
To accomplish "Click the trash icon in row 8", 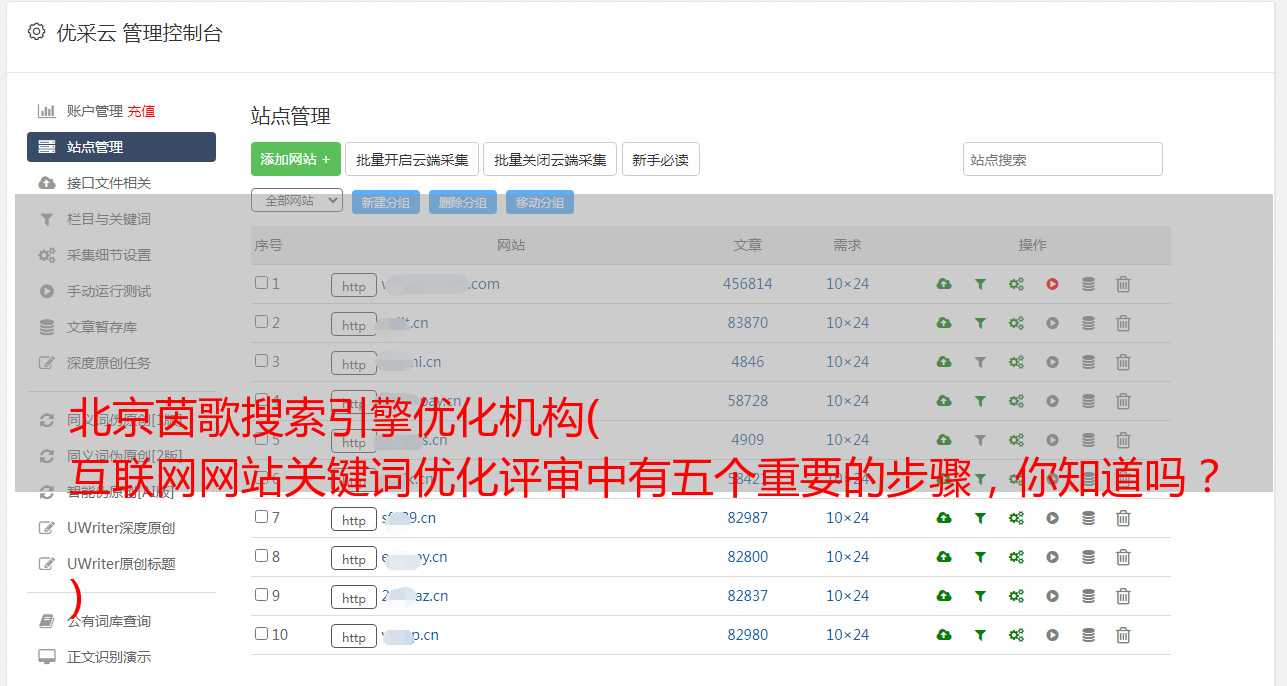I will pos(1123,557).
